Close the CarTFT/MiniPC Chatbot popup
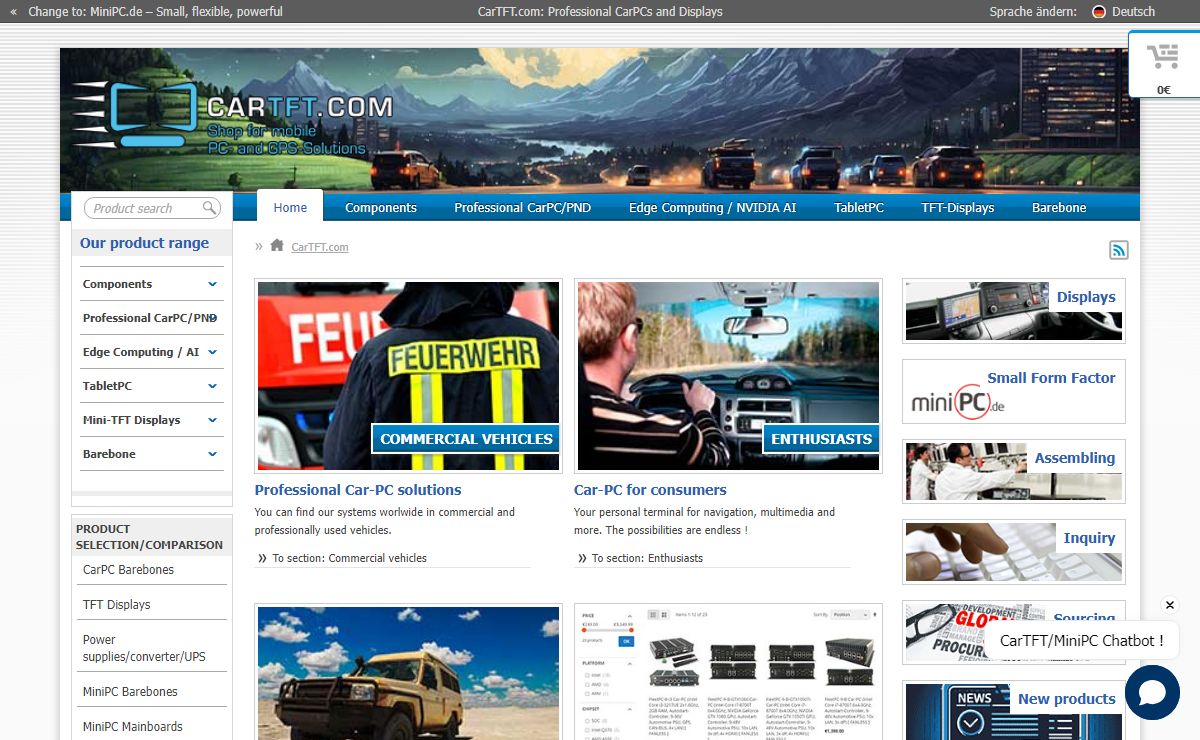This screenshot has width=1200, height=740. pyautogui.click(x=1170, y=605)
